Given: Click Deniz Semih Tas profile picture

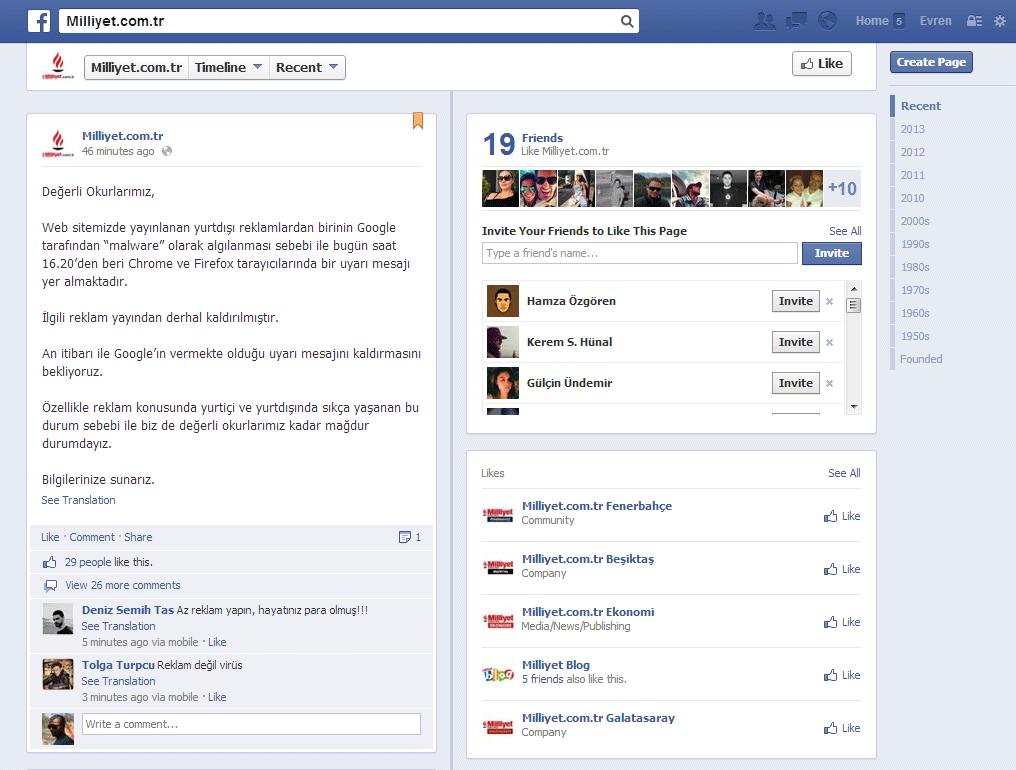Looking at the screenshot, I should [58, 618].
